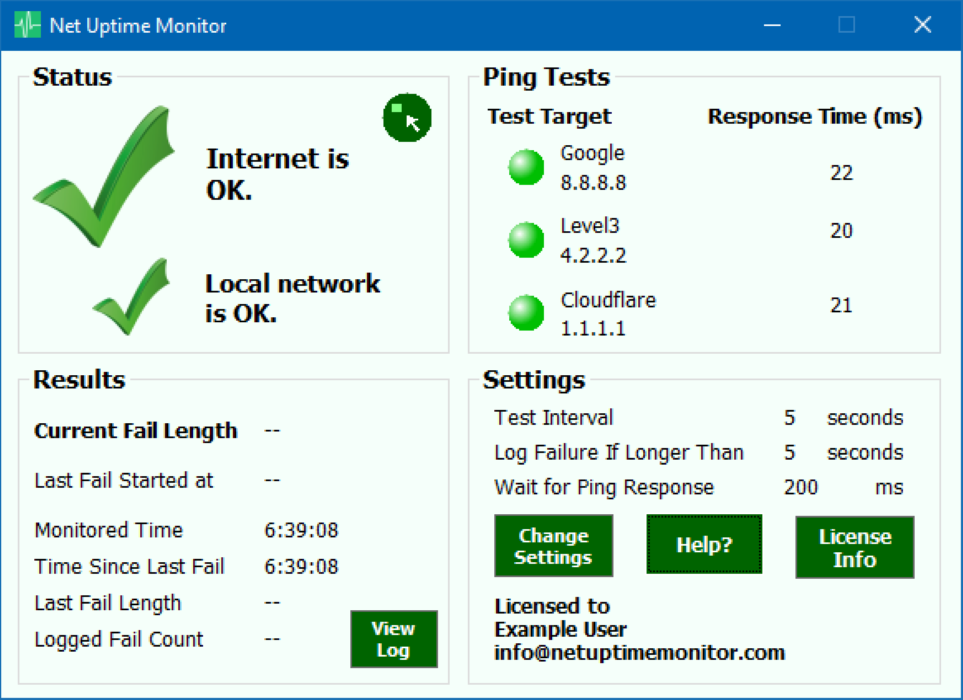Click the 'Internet is OK.' status text
Image resolution: width=963 pixels, height=700 pixels.
click(278, 174)
